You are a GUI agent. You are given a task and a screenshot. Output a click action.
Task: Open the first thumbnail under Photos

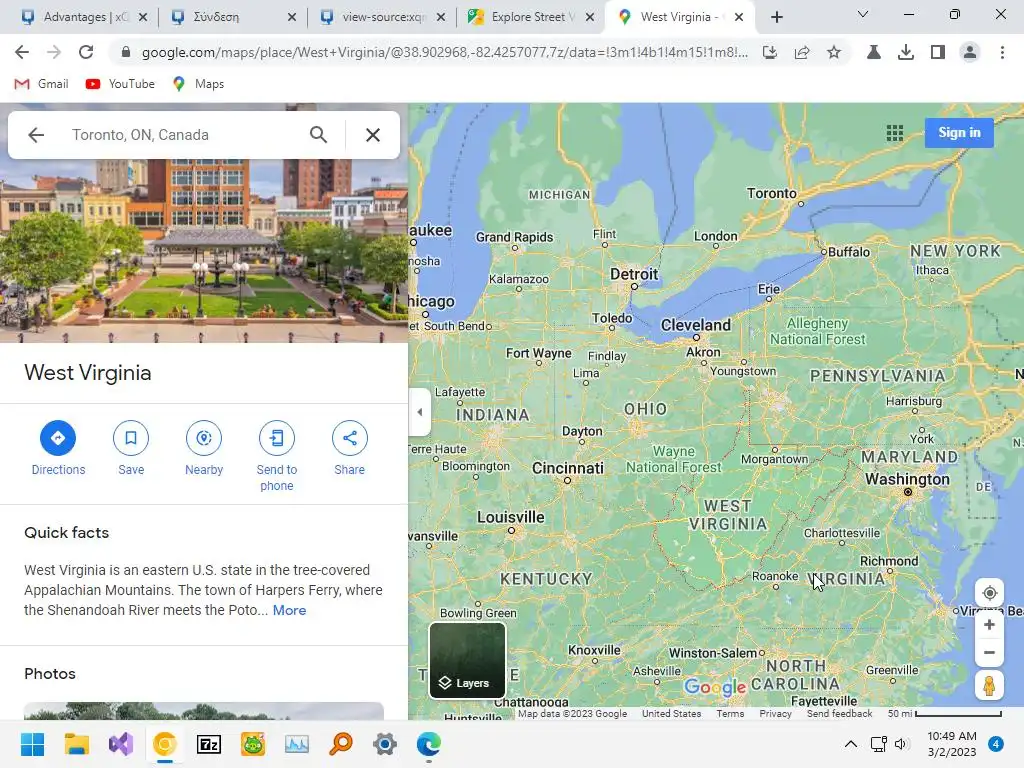pyautogui.click(x=204, y=711)
